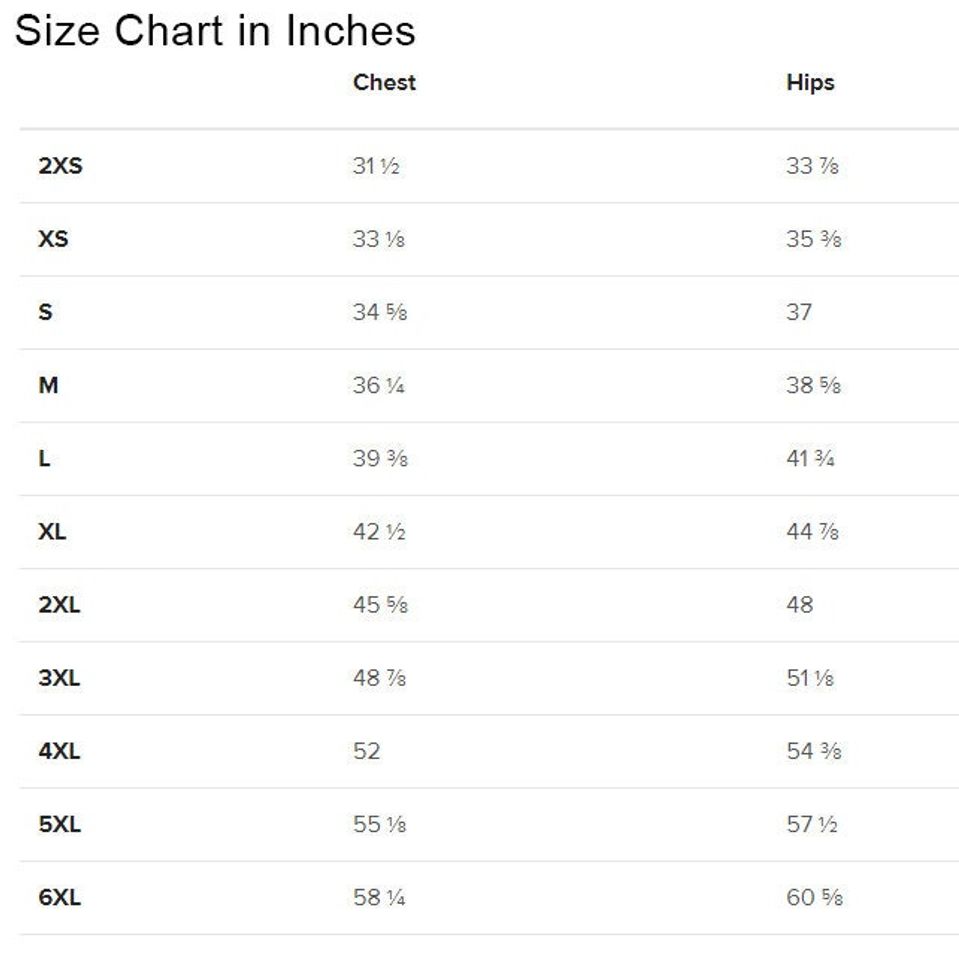This screenshot has width=959, height=960.
Task: Click the Hips column header
Action: (x=810, y=83)
